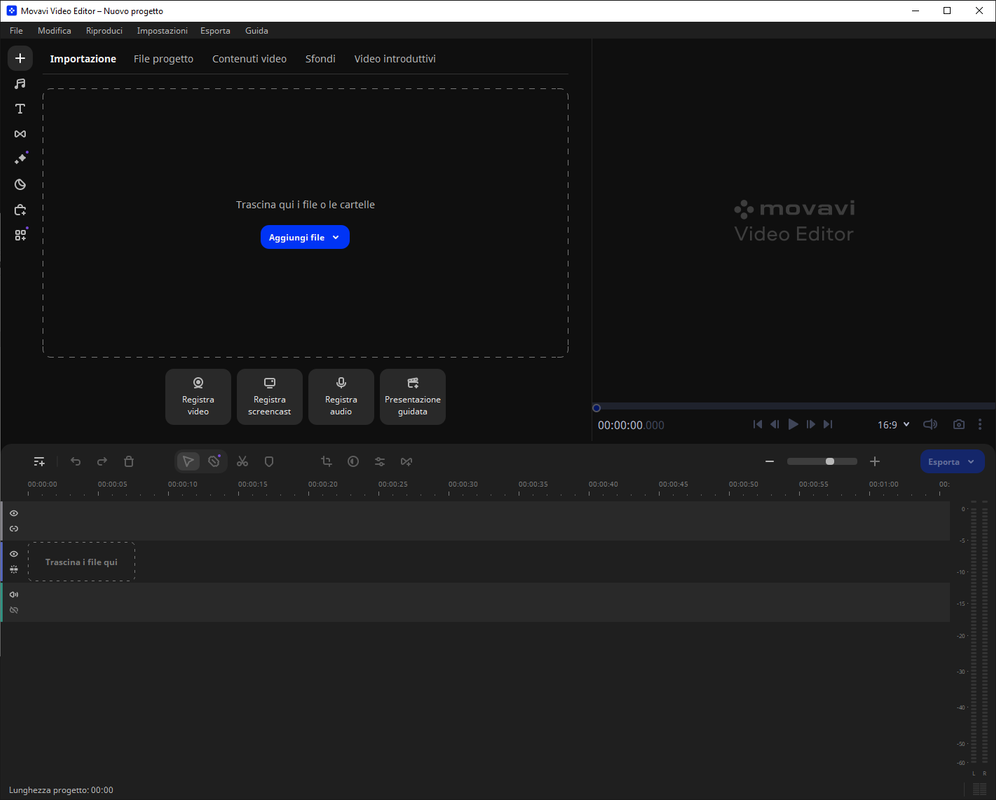The width and height of the screenshot is (996, 800).
Task: Mute the audio track speaker icon
Action: point(14,595)
